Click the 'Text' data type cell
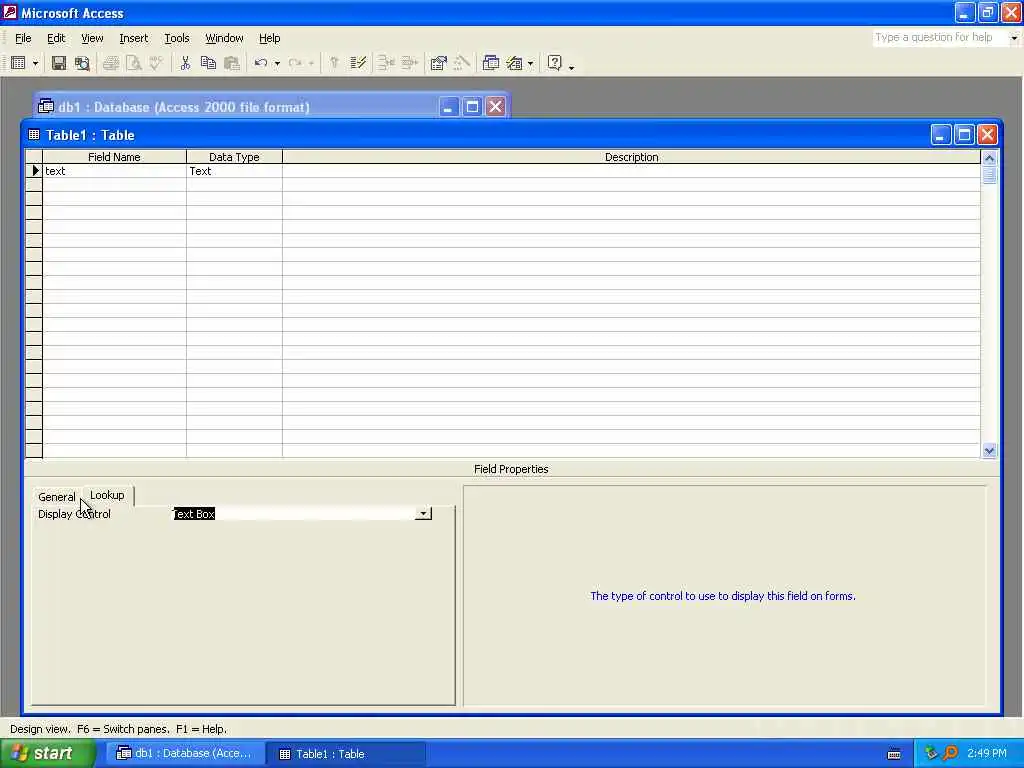Viewport: 1024px width, 768px height. [x=234, y=171]
